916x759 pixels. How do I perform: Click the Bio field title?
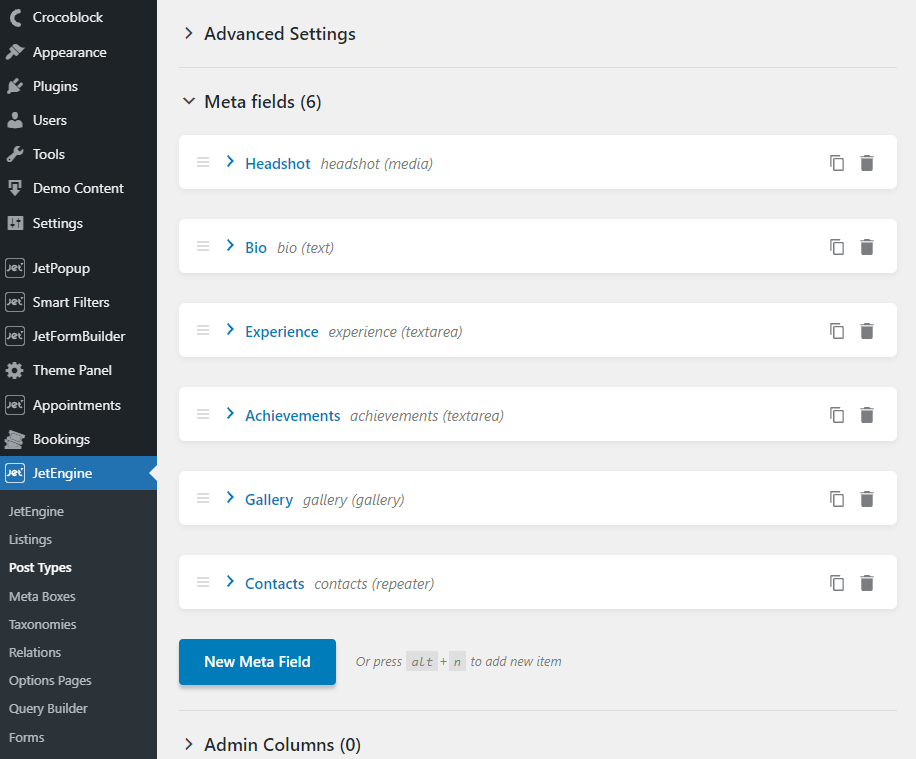[256, 248]
